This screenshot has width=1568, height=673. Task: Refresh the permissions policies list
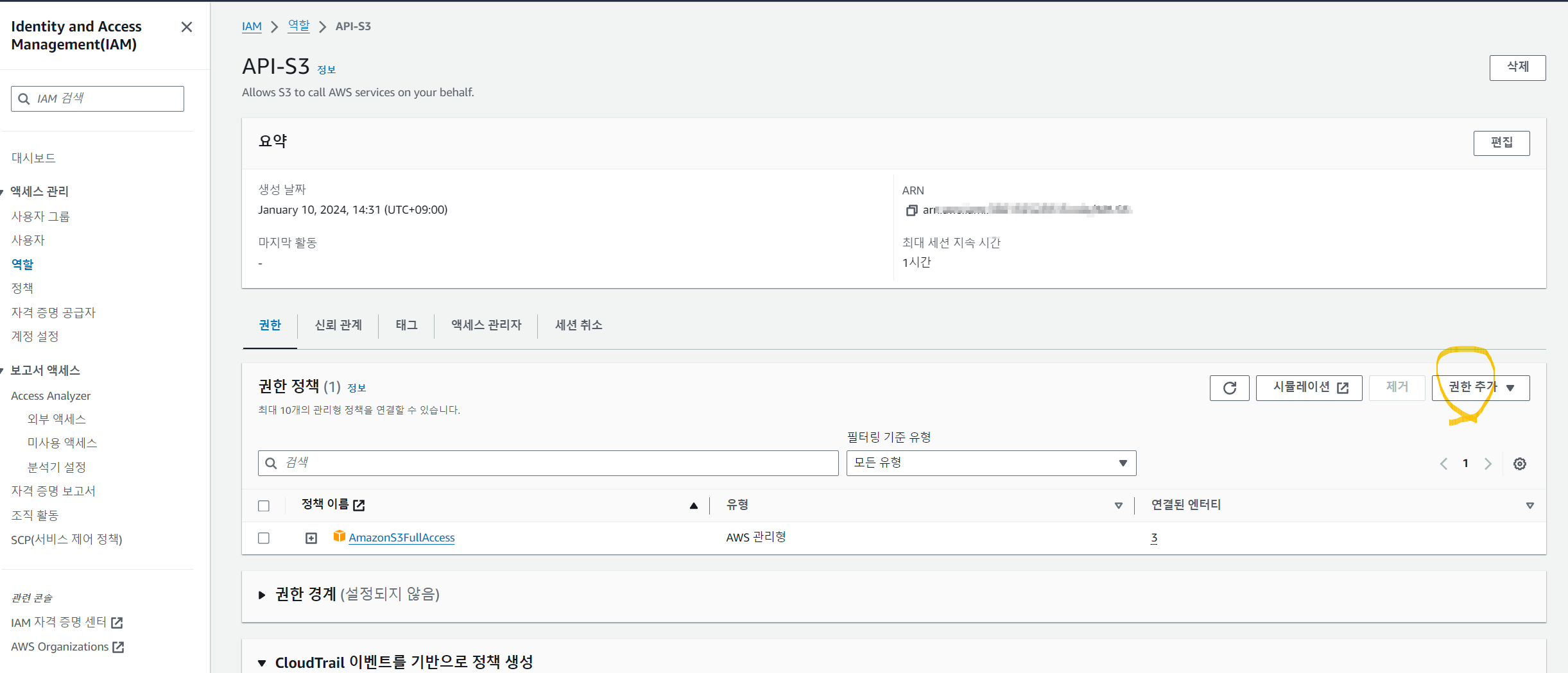click(1229, 388)
